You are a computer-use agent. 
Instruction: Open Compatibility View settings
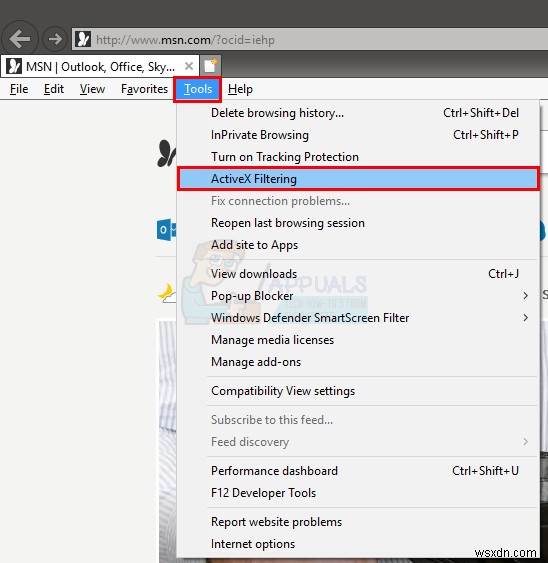click(x=358, y=391)
